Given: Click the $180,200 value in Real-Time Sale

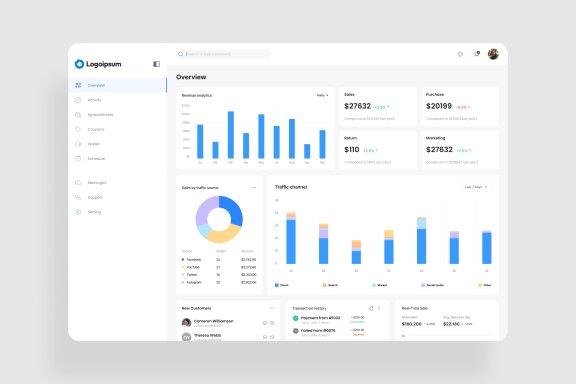Looking at the screenshot, I should click(x=411, y=324).
